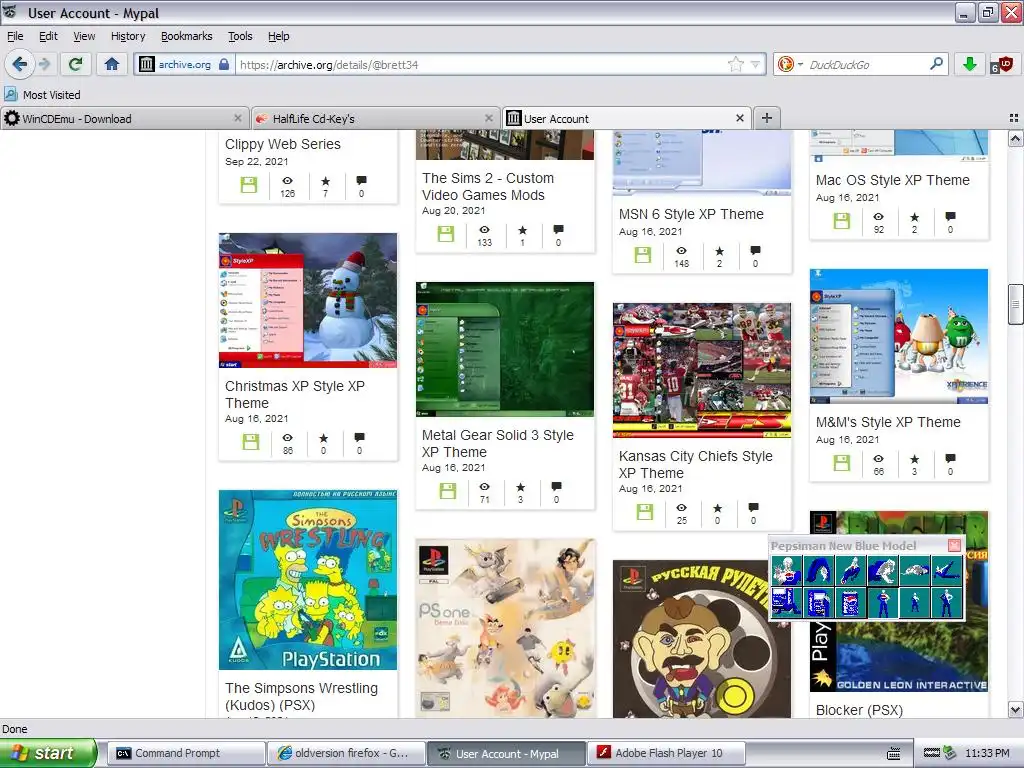This screenshot has width=1024, height=768.
Task: Open The Sims 2 - Custom Video Games Mods
Action: click(x=488, y=187)
